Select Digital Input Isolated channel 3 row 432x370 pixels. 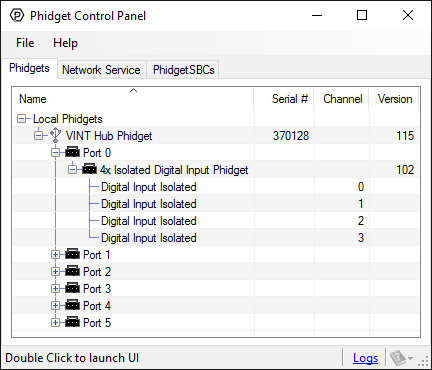click(x=216, y=238)
